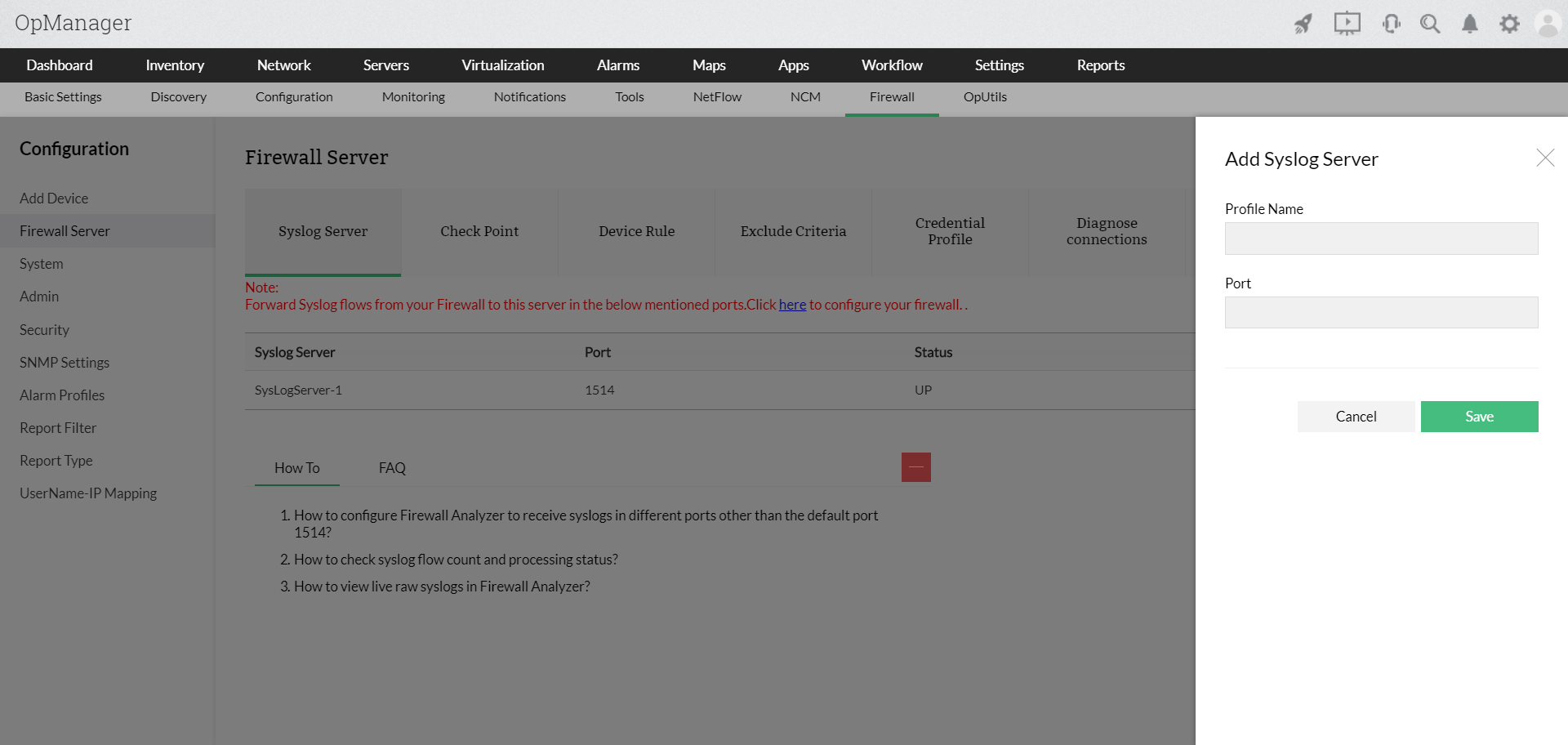Select Admin in sidebar
The height and width of the screenshot is (745, 1568).
pyautogui.click(x=39, y=297)
